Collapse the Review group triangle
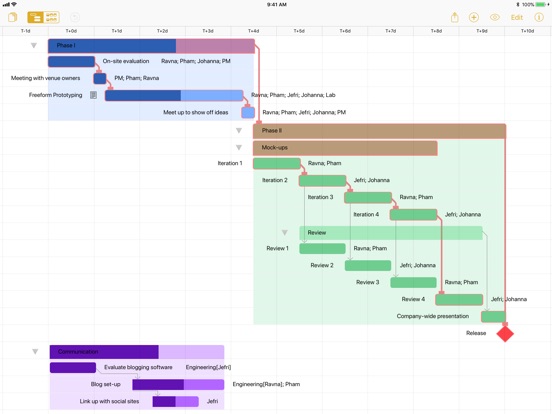The height and width of the screenshot is (414, 552). click(x=285, y=232)
